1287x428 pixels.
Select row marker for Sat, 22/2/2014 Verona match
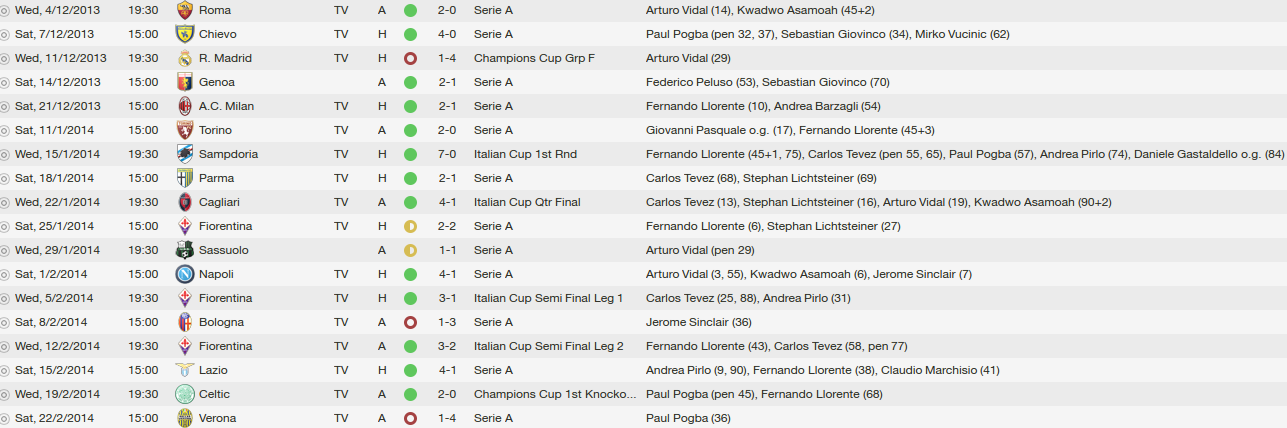point(4,418)
